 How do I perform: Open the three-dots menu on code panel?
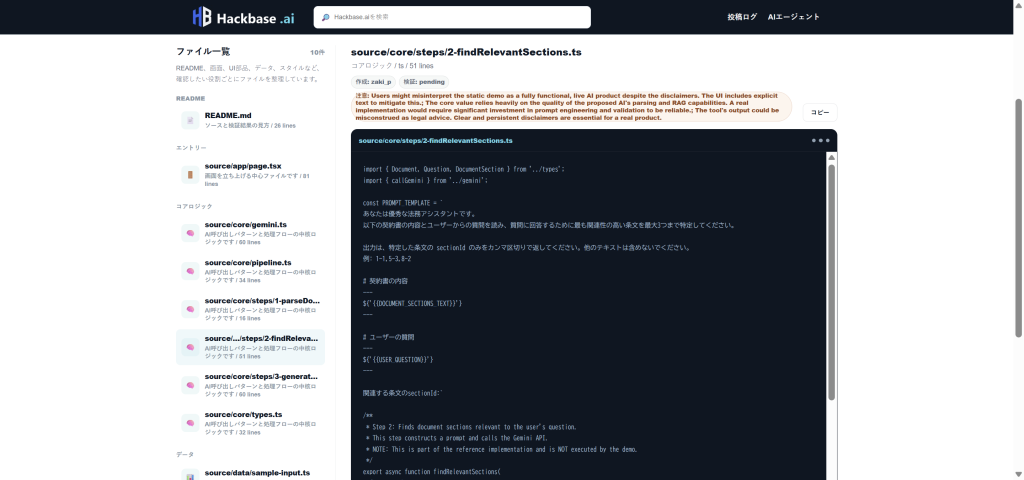point(820,140)
